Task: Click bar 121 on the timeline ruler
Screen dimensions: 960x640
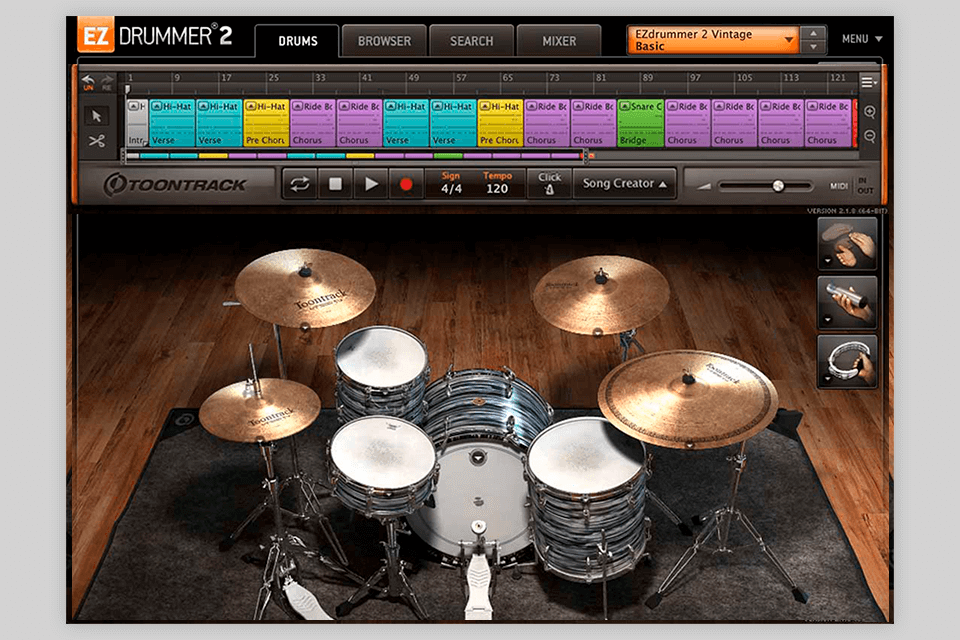Action: point(838,78)
